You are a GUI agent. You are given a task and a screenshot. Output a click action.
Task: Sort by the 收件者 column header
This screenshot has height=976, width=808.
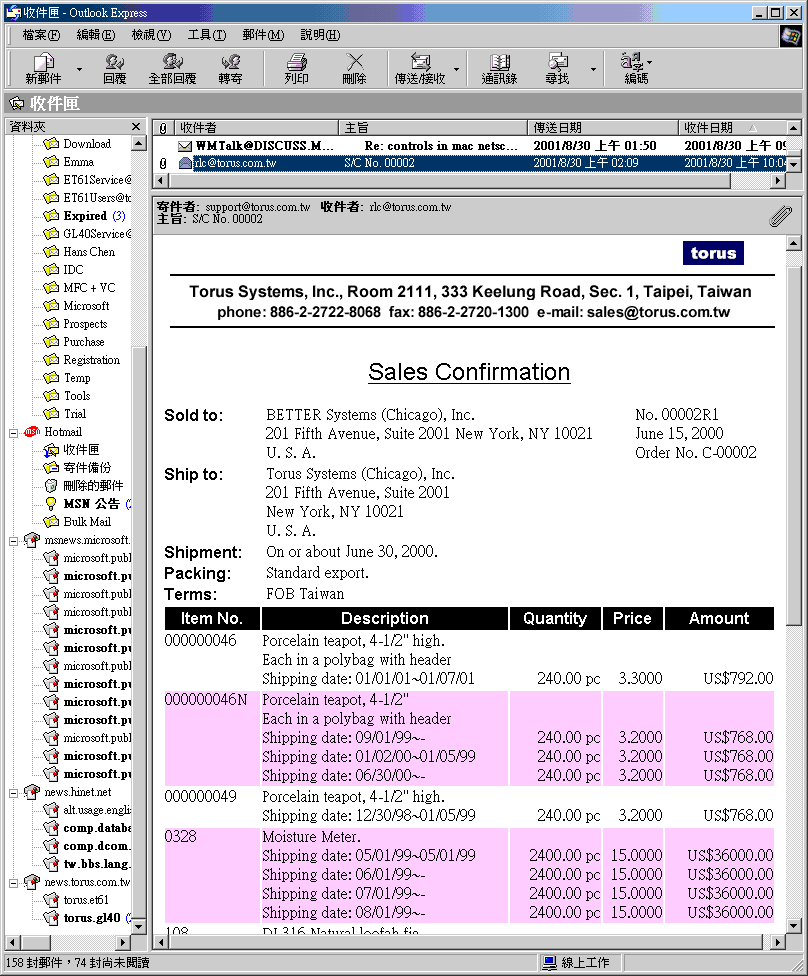(x=256, y=128)
